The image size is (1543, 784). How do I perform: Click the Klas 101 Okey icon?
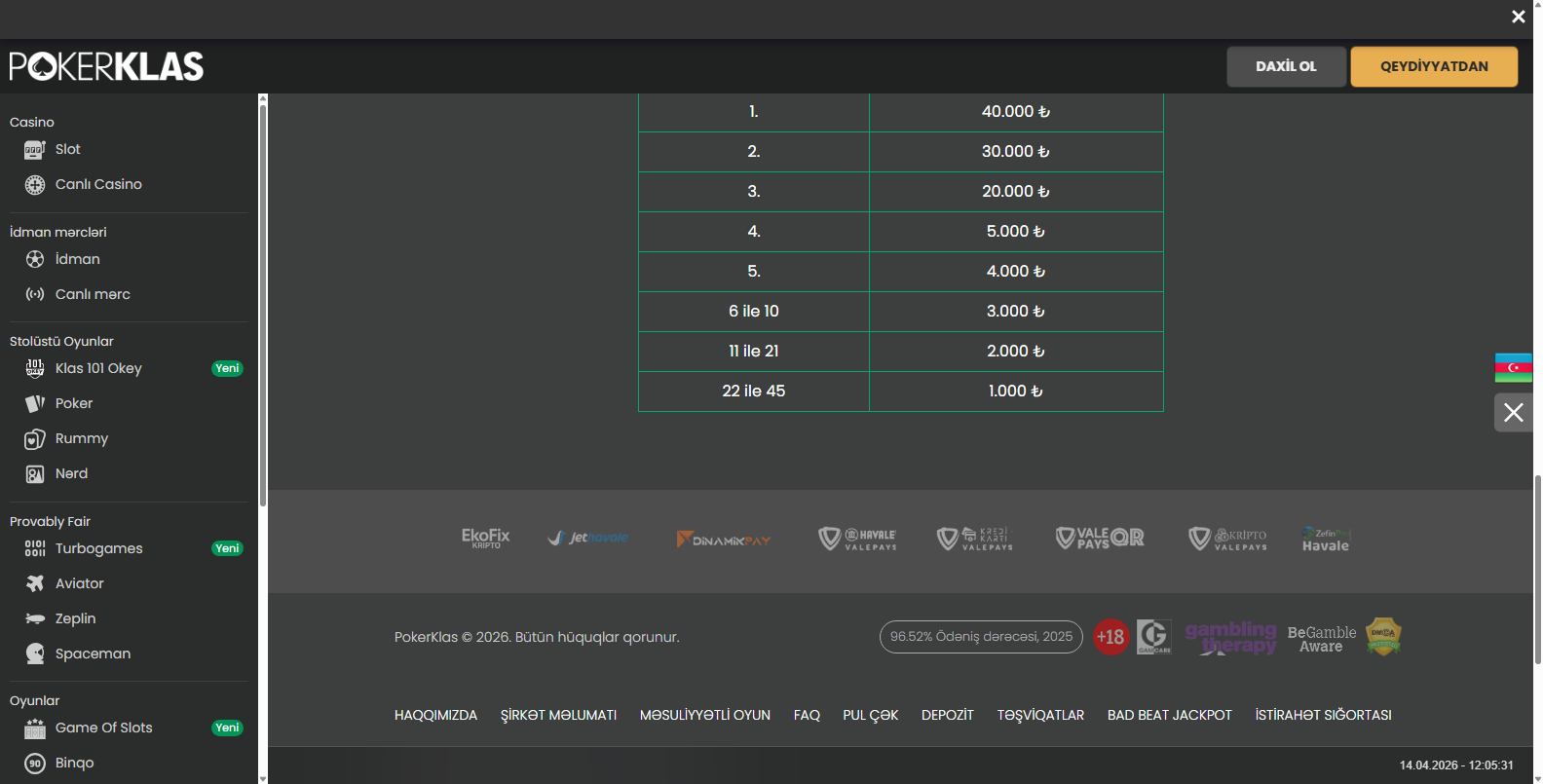[x=35, y=368]
